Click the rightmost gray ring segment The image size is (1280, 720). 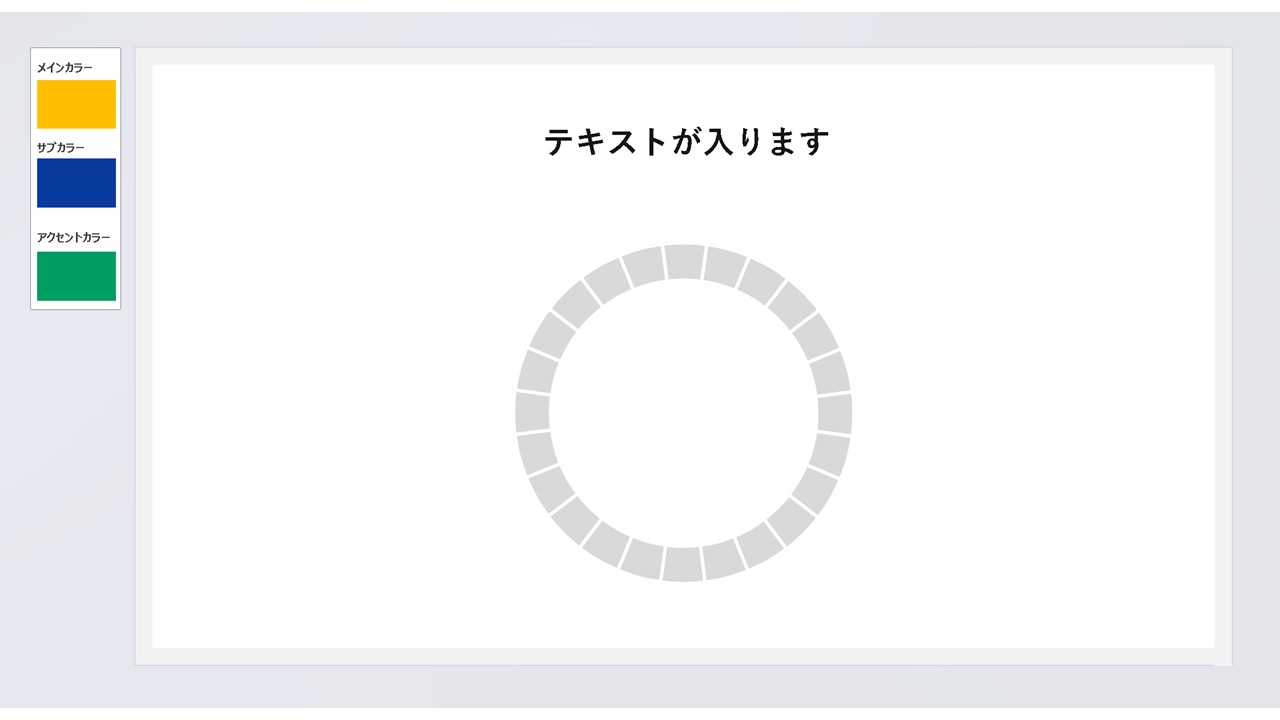pos(835,413)
